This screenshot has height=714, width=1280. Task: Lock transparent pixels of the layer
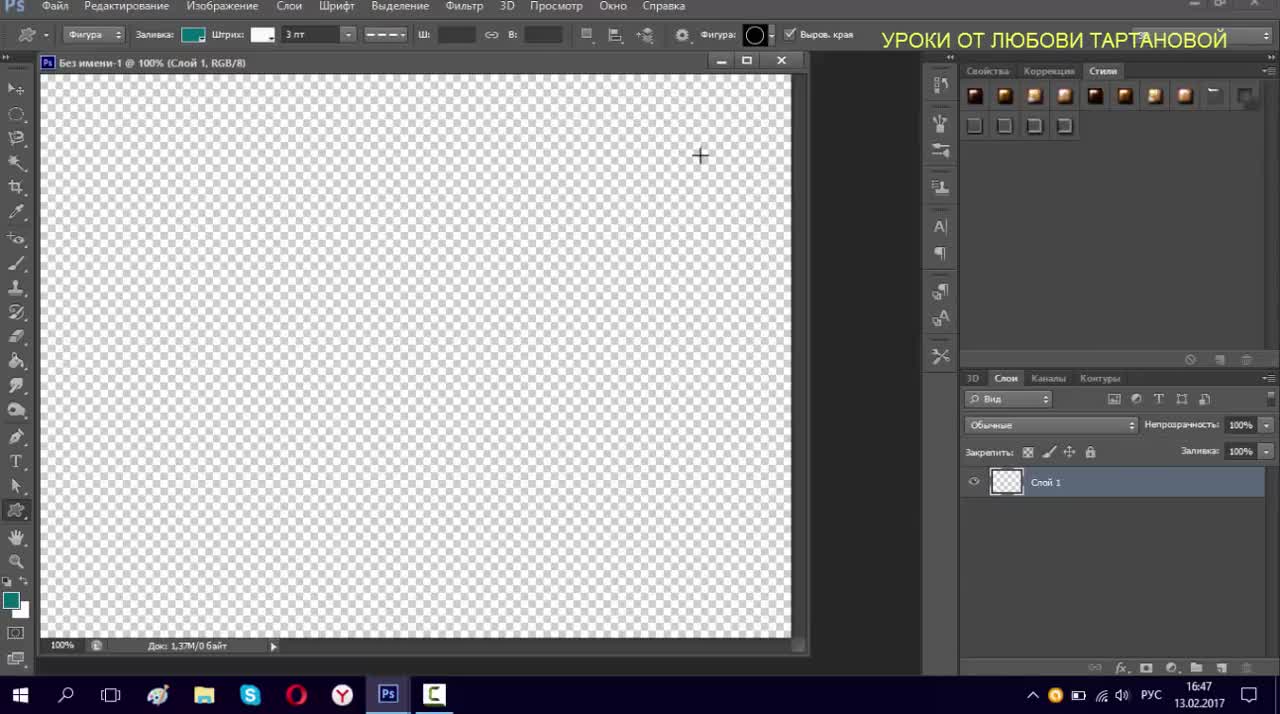coord(1028,452)
